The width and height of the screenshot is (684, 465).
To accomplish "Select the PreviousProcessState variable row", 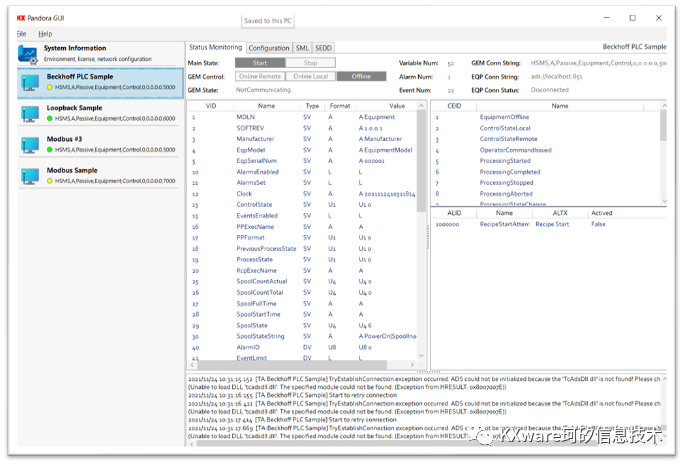I will tap(303, 249).
